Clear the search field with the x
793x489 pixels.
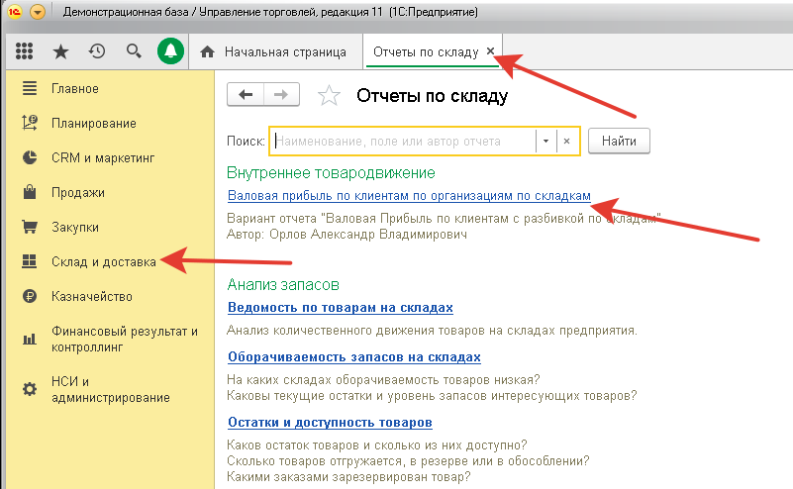point(566,142)
